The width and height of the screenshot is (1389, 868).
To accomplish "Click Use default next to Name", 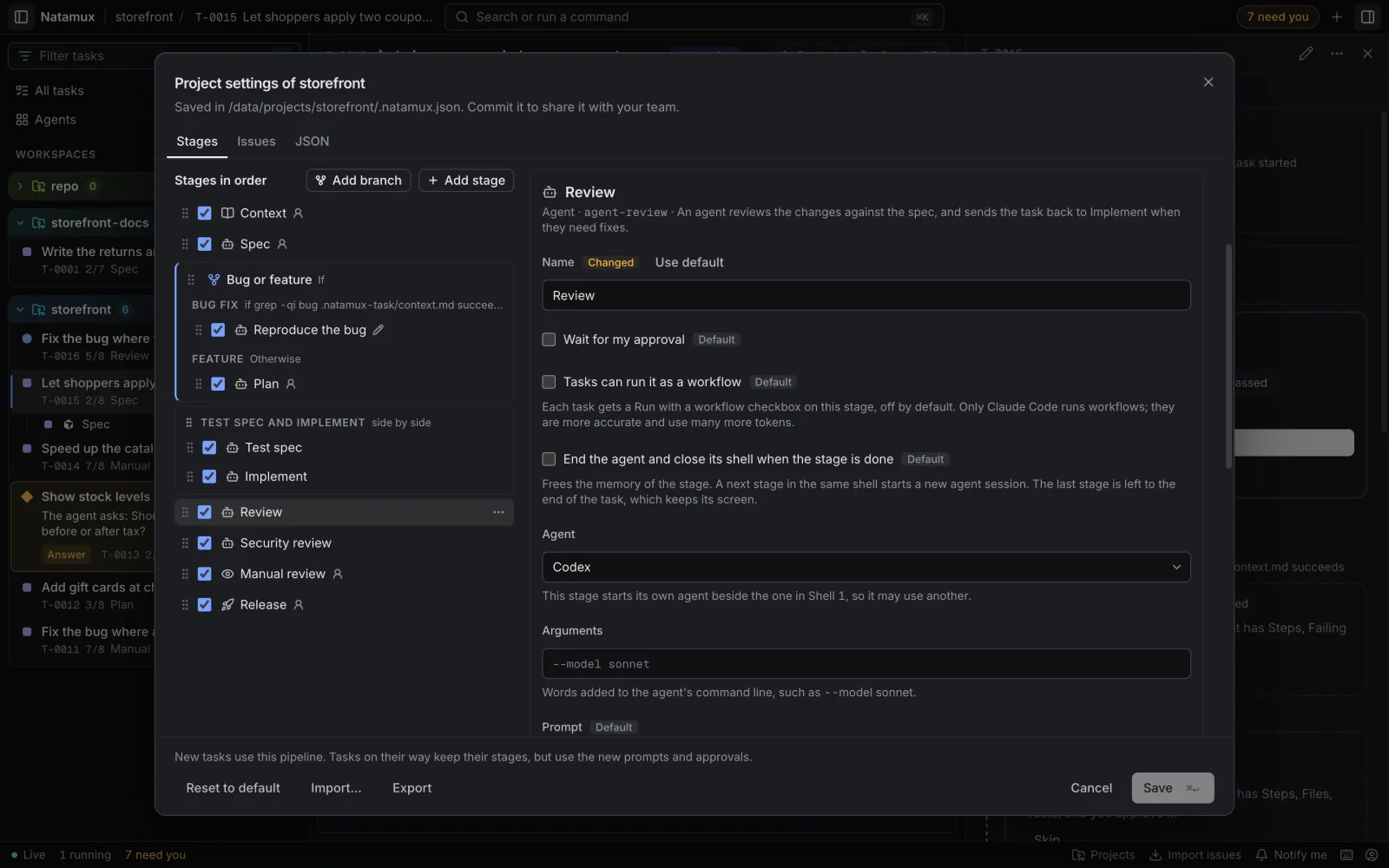I will point(689,262).
